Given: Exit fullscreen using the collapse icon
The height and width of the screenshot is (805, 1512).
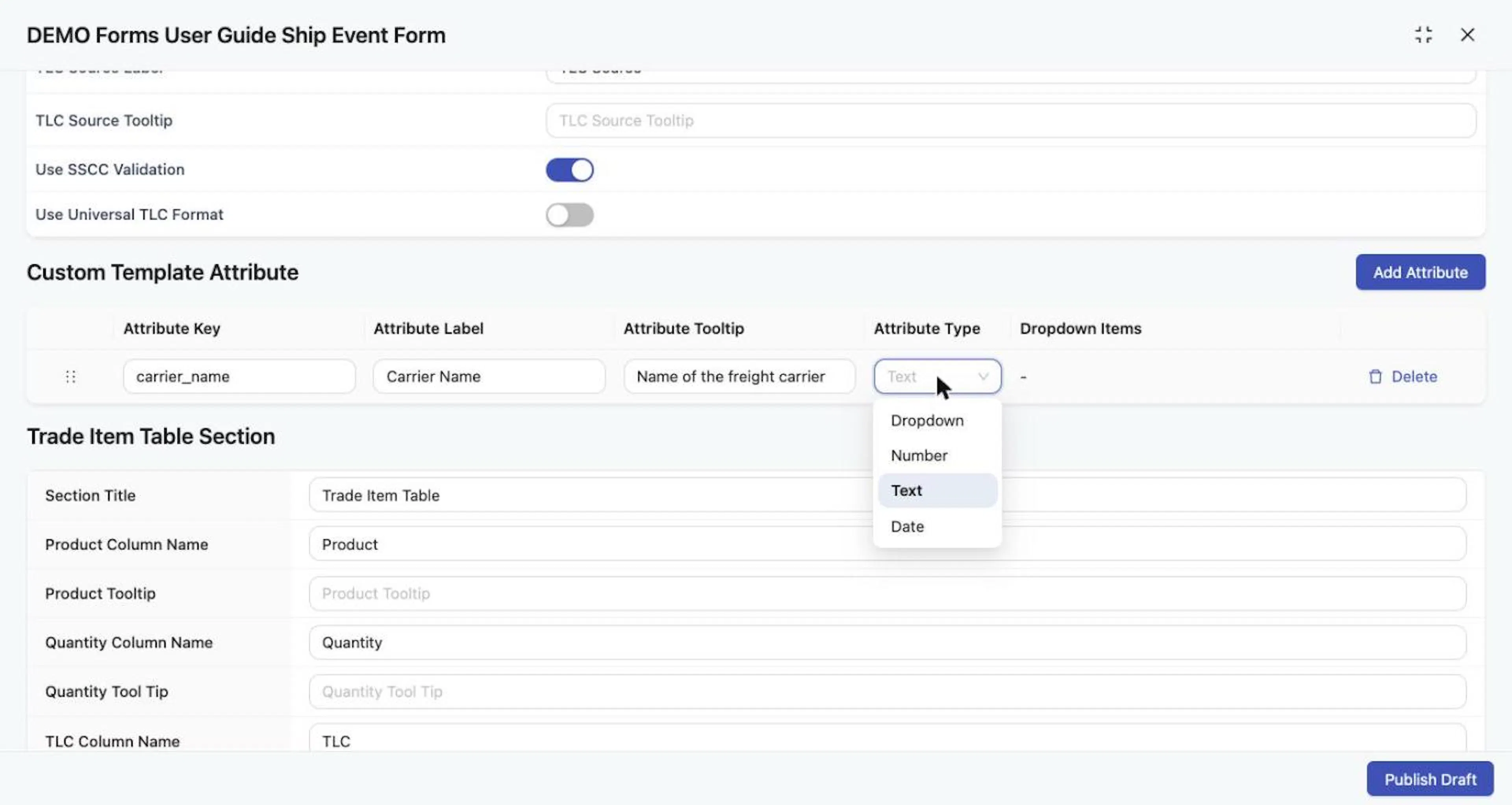Looking at the screenshot, I should pyautogui.click(x=1423, y=35).
